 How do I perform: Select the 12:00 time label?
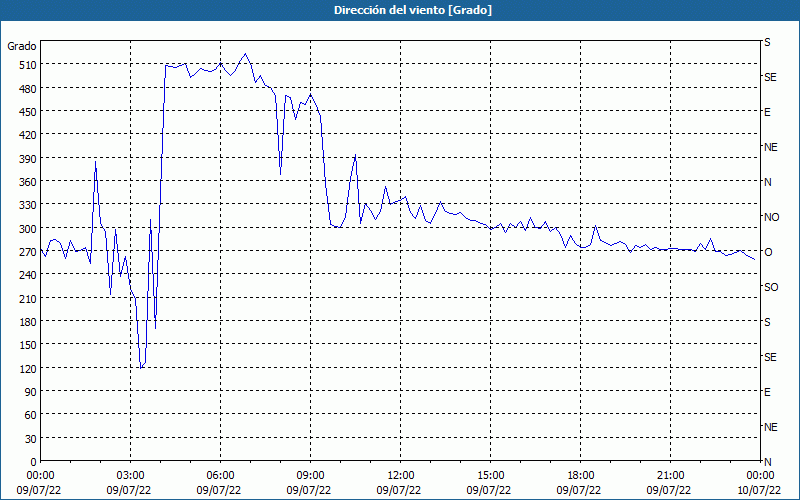pos(401,476)
